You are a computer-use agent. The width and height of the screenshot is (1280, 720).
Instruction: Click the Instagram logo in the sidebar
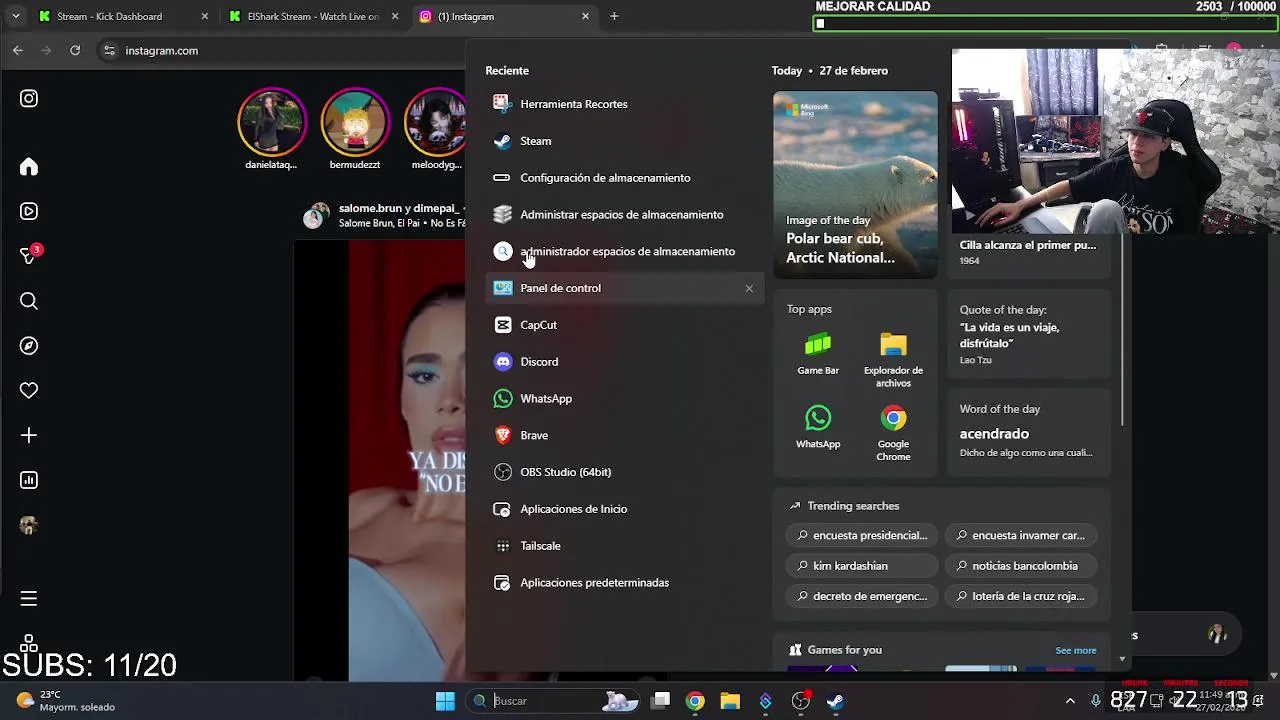[x=29, y=98]
